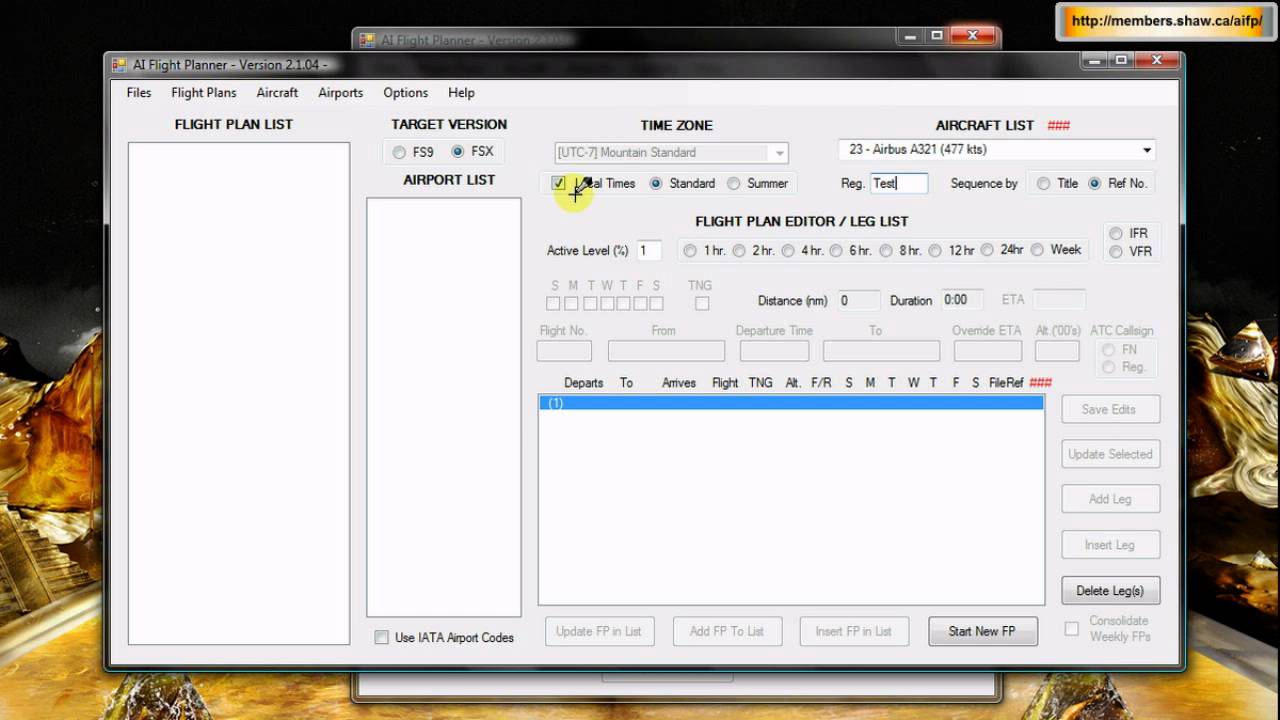Click the AI Flight Planner title bar icon
Viewport: 1280px width, 720px height.
120,65
